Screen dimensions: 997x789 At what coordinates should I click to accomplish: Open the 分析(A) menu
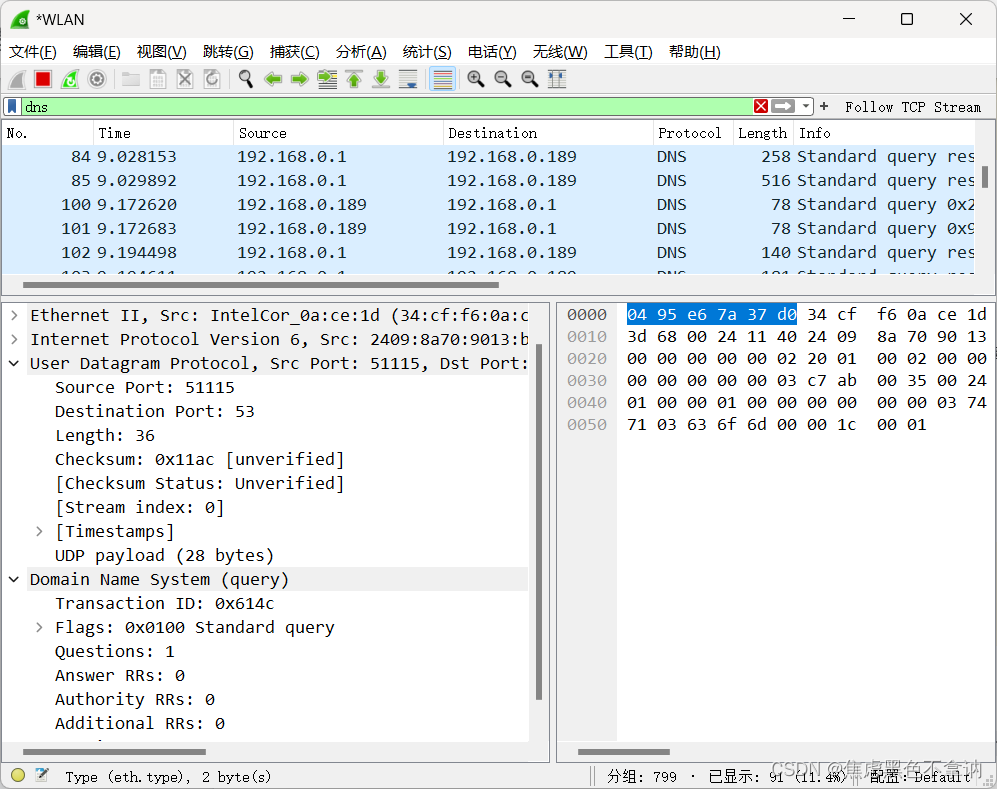(x=361, y=52)
